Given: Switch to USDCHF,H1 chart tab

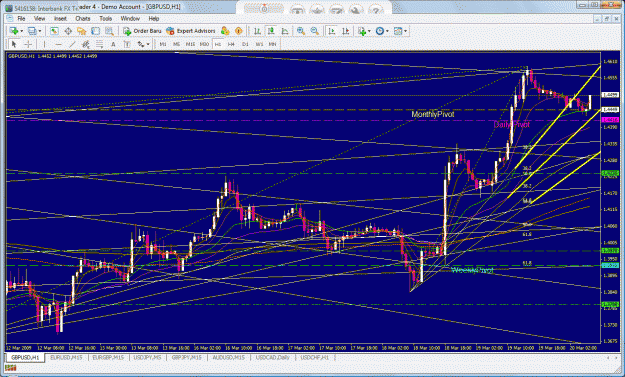Looking at the screenshot, I should click(315, 358).
